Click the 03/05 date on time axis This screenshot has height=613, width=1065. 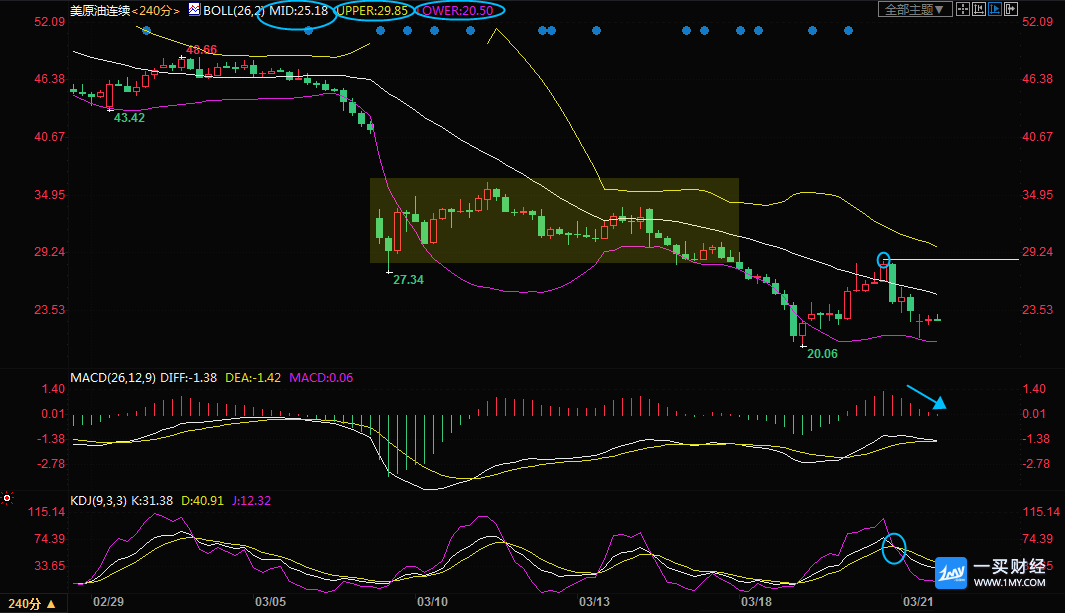[x=270, y=601]
